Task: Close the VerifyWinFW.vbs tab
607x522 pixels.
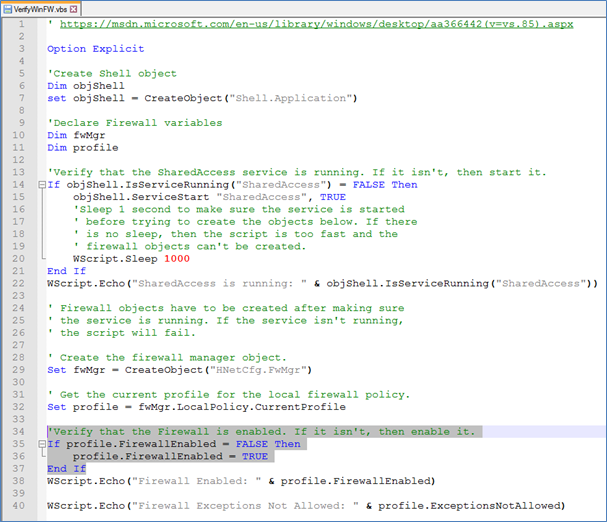Action: tap(74, 9)
